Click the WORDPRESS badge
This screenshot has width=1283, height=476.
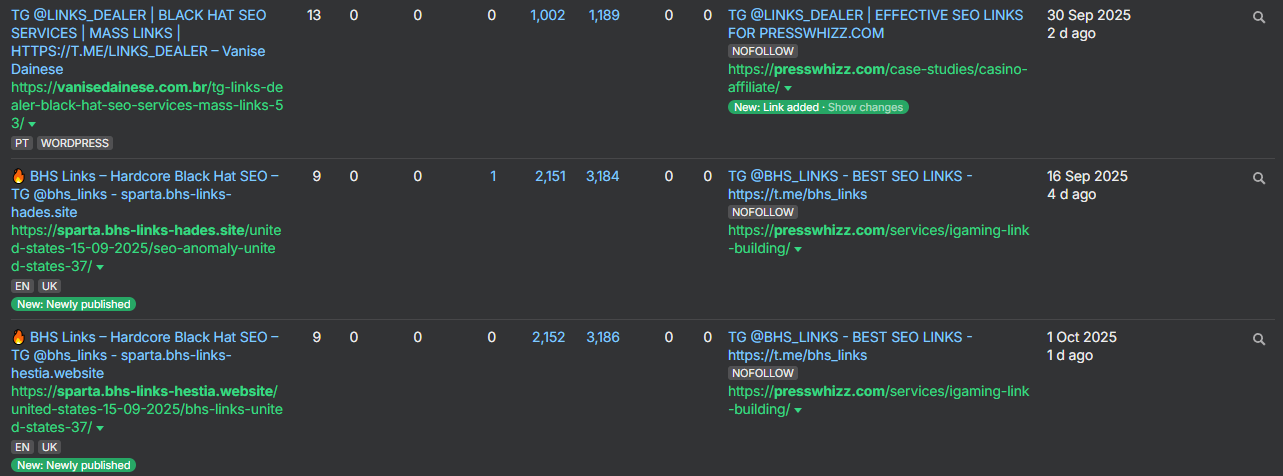pyautogui.click(x=75, y=143)
